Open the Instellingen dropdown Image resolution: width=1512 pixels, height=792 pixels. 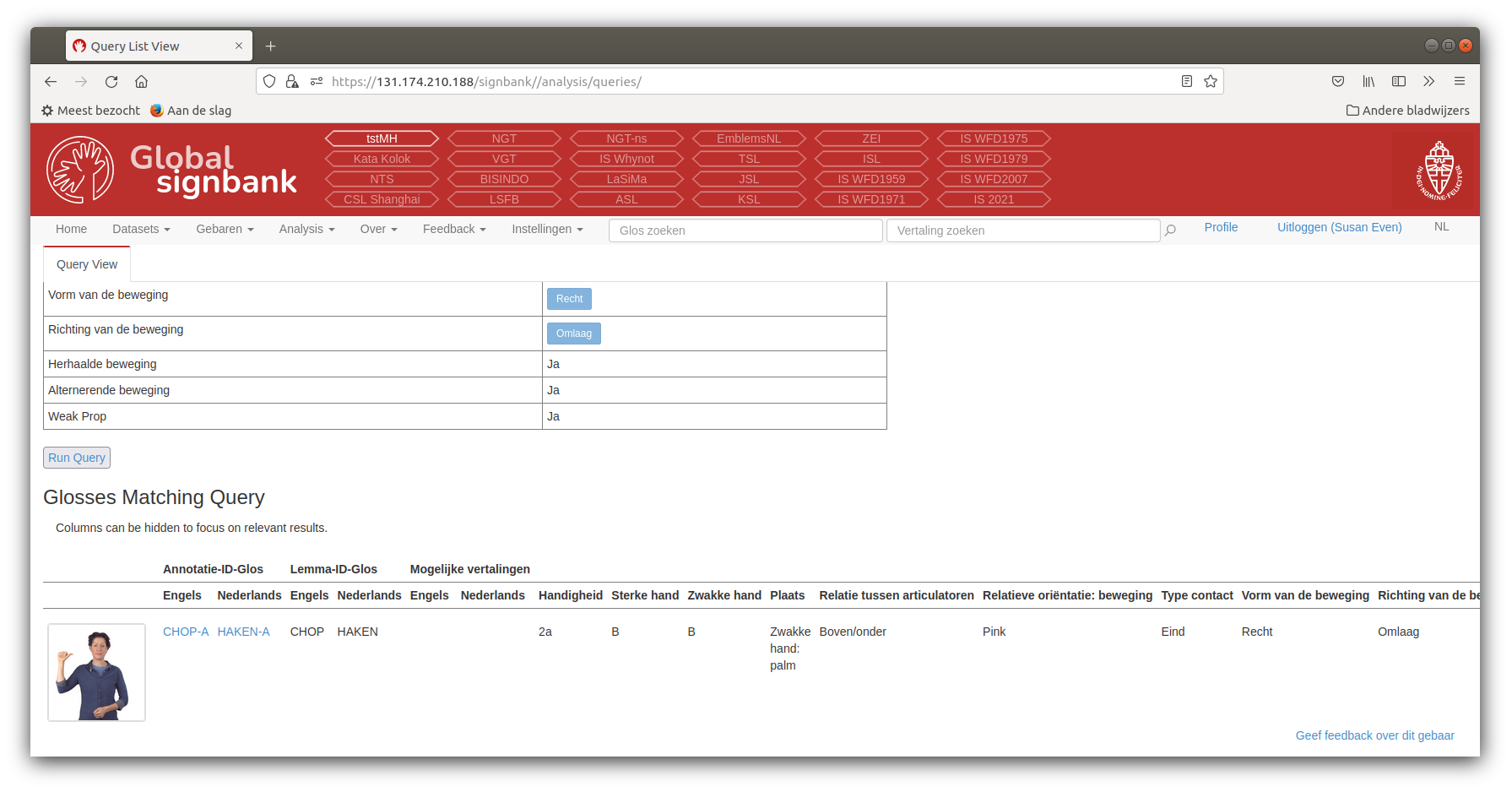point(546,229)
